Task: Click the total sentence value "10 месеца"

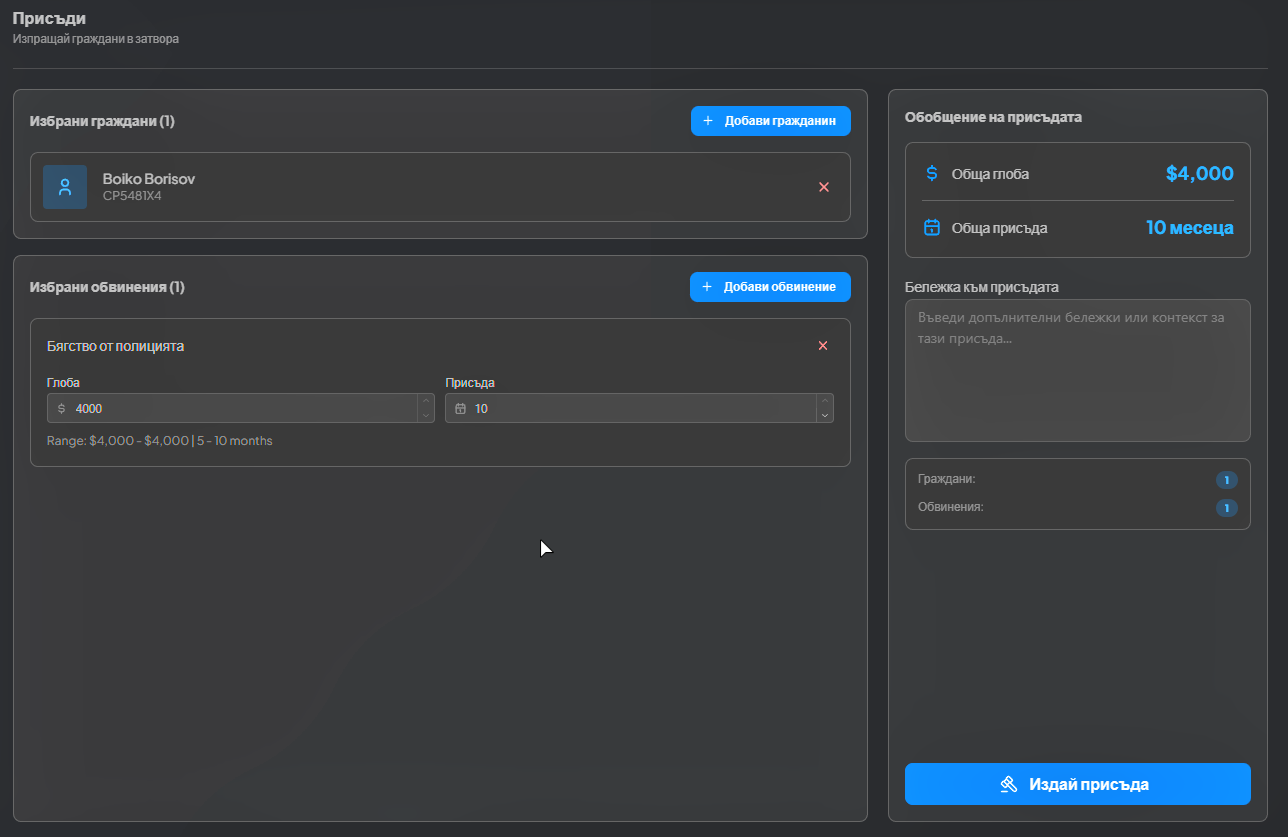Action: 1190,227
